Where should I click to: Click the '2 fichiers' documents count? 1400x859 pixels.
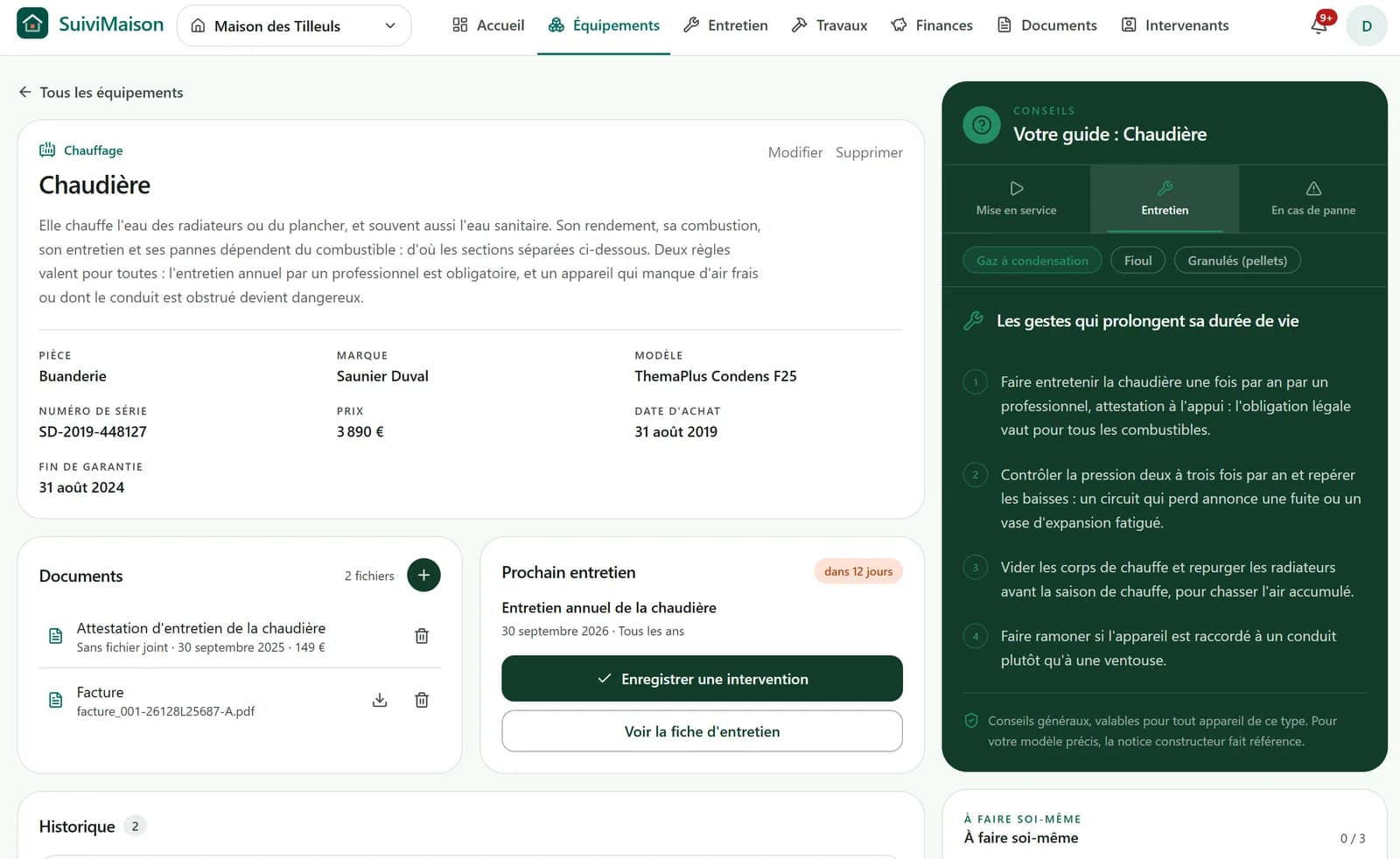[x=369, y=576]
